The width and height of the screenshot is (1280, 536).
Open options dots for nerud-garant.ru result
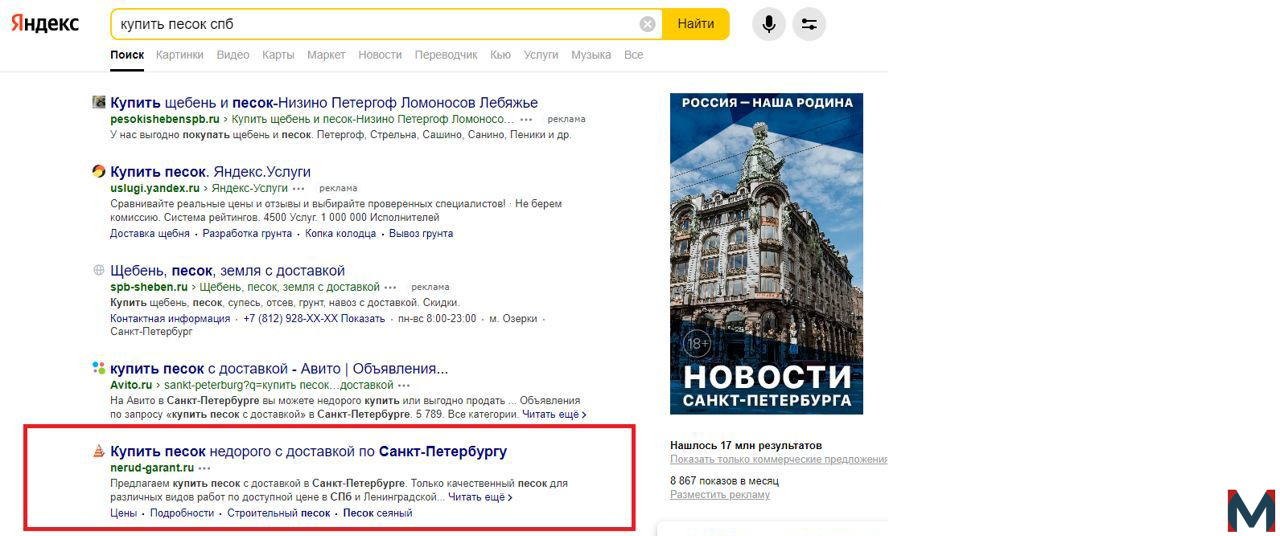point(205,468)
